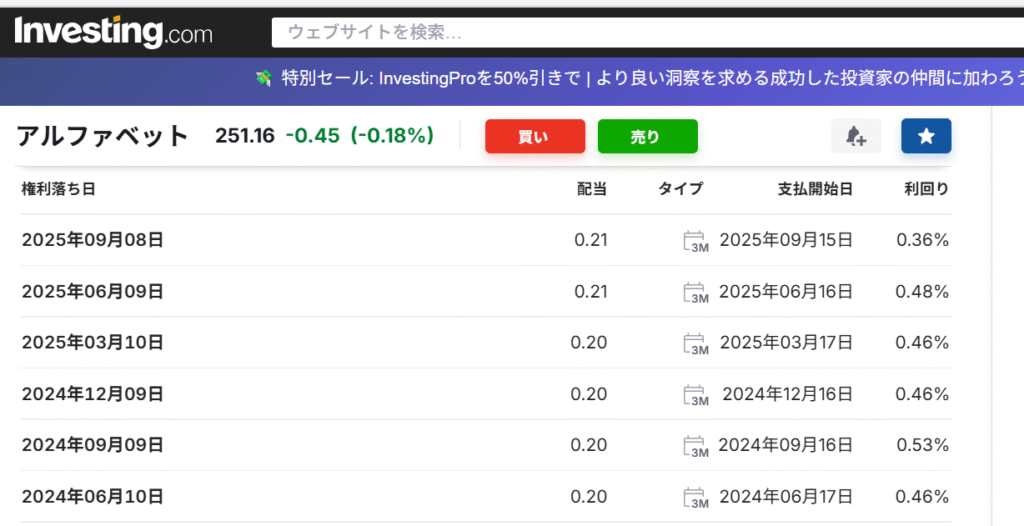
Task: Click the タイプ column header
Action: pyautogui.click(x=680, y=189)
